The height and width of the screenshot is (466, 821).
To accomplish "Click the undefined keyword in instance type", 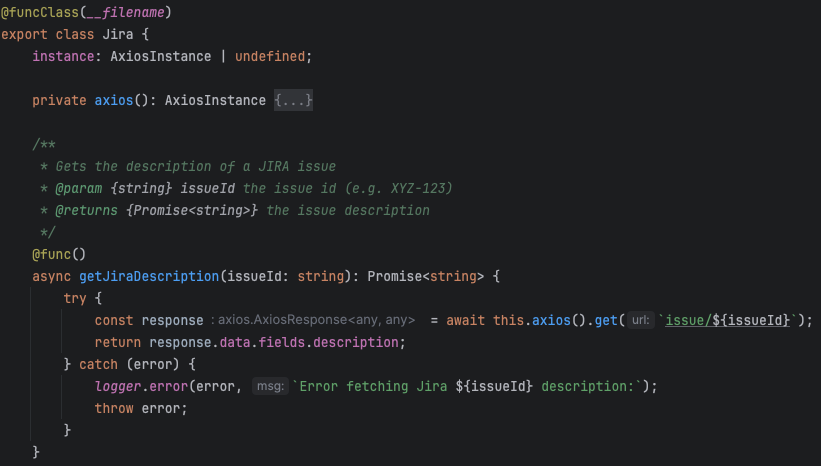I will 270,57.
